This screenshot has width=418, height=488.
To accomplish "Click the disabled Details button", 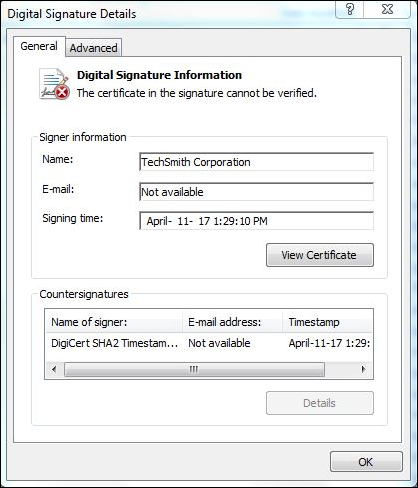I will pyautogui.click(x=320, y=403).
